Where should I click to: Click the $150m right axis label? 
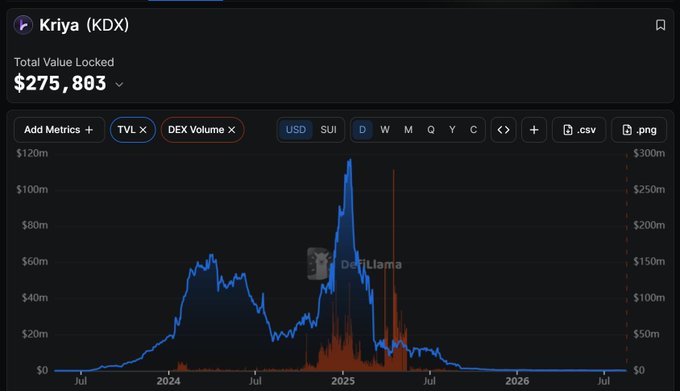[x=649, y=261]
